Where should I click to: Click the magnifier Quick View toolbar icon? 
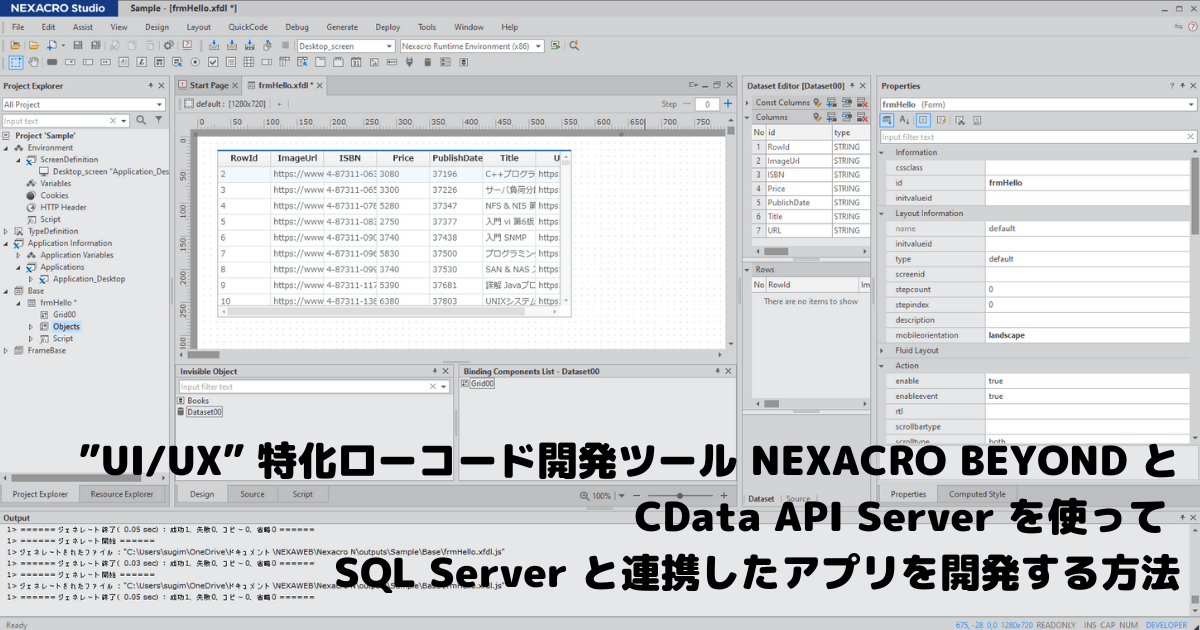pos(574,45)
